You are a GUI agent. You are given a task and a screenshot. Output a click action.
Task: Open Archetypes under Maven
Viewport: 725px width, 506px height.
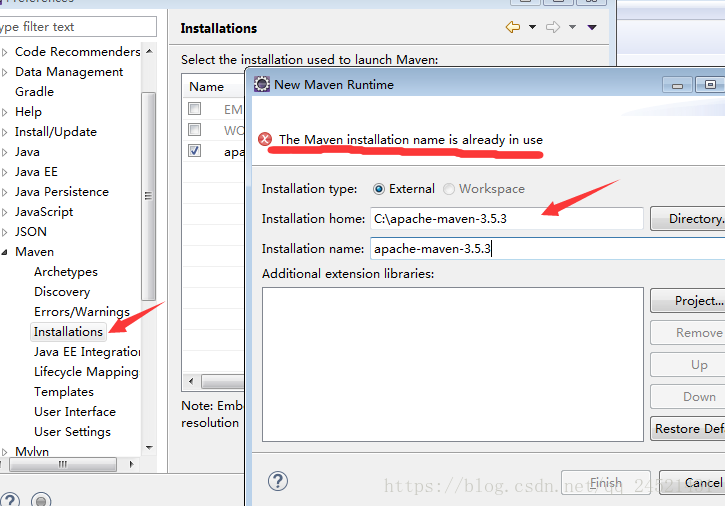(66, 272)
